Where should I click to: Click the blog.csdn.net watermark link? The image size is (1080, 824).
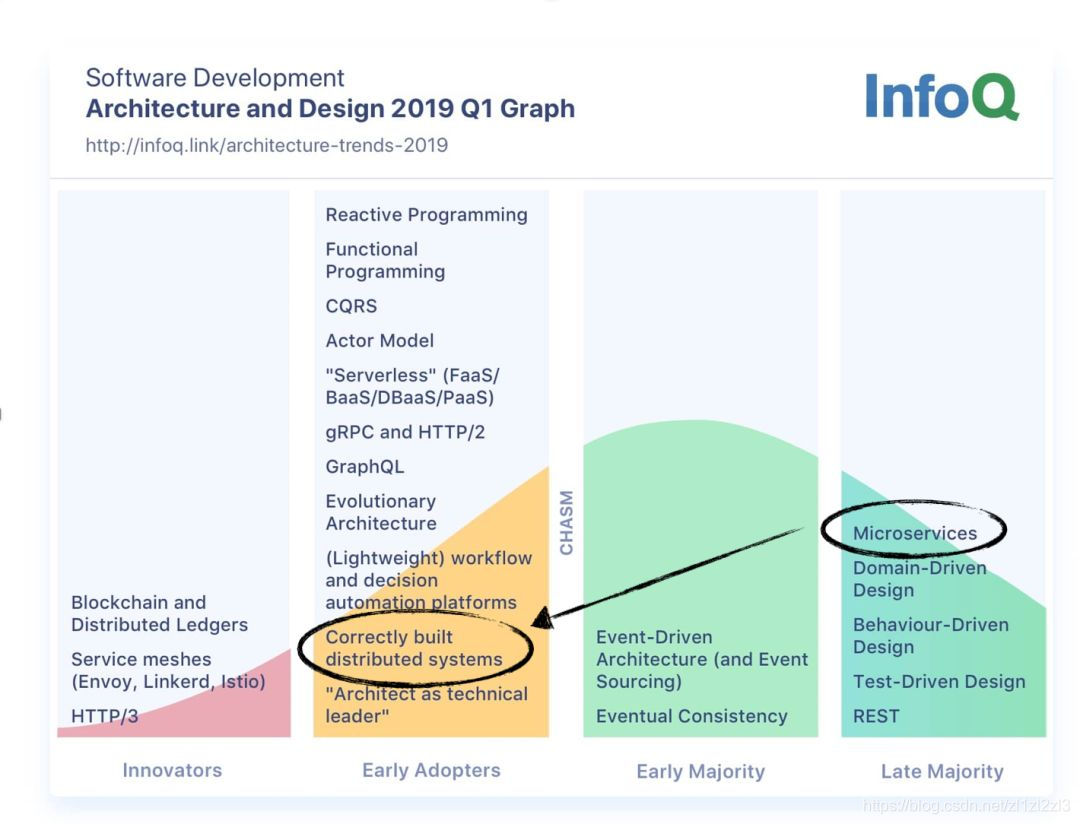click(966, 806)
